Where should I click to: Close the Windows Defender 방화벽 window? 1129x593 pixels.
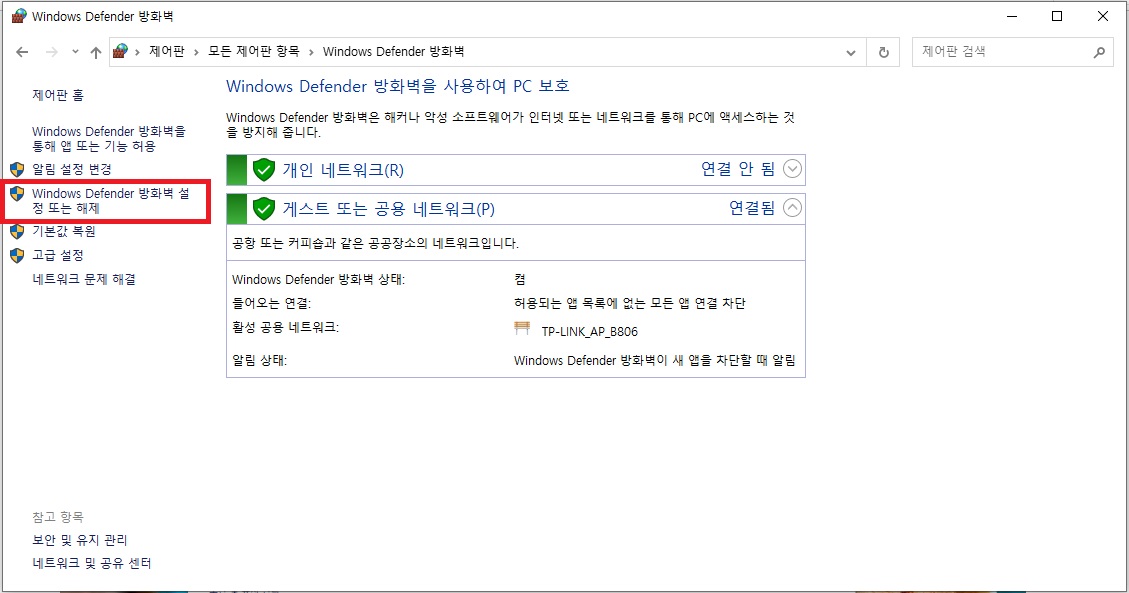point(1102,16)
